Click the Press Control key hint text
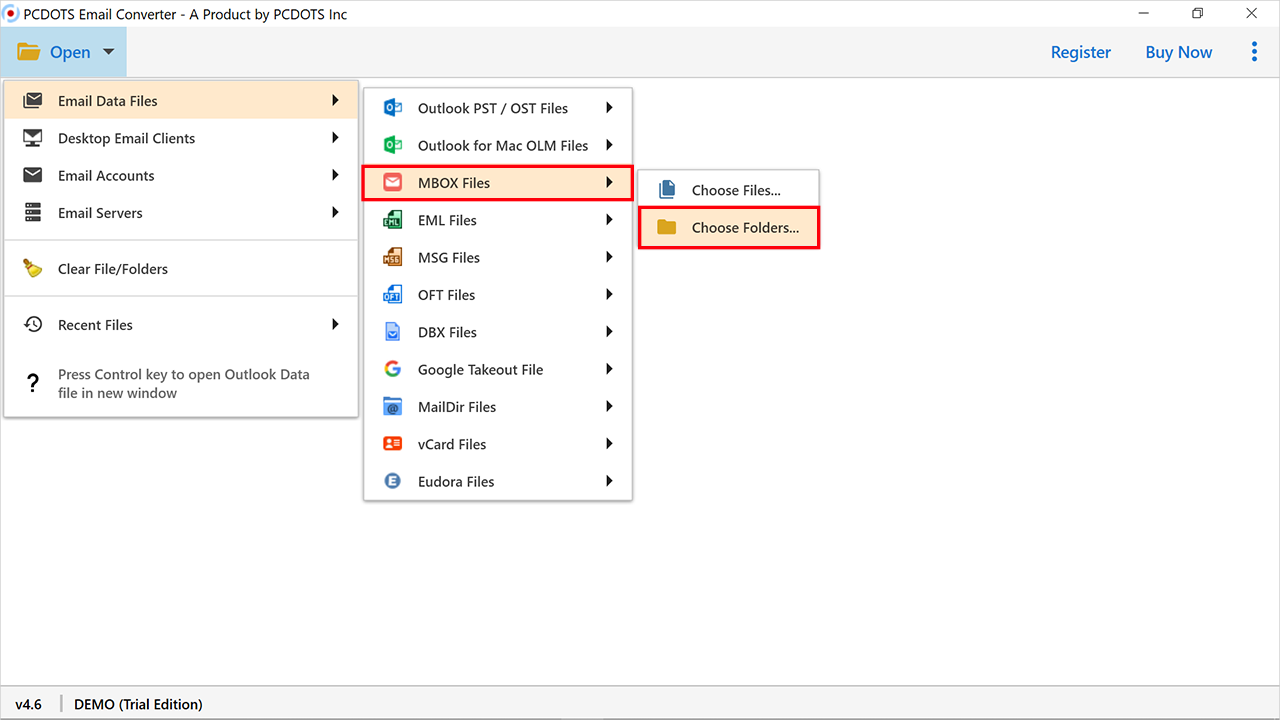The image size is (1280, 720). point(183,383)
